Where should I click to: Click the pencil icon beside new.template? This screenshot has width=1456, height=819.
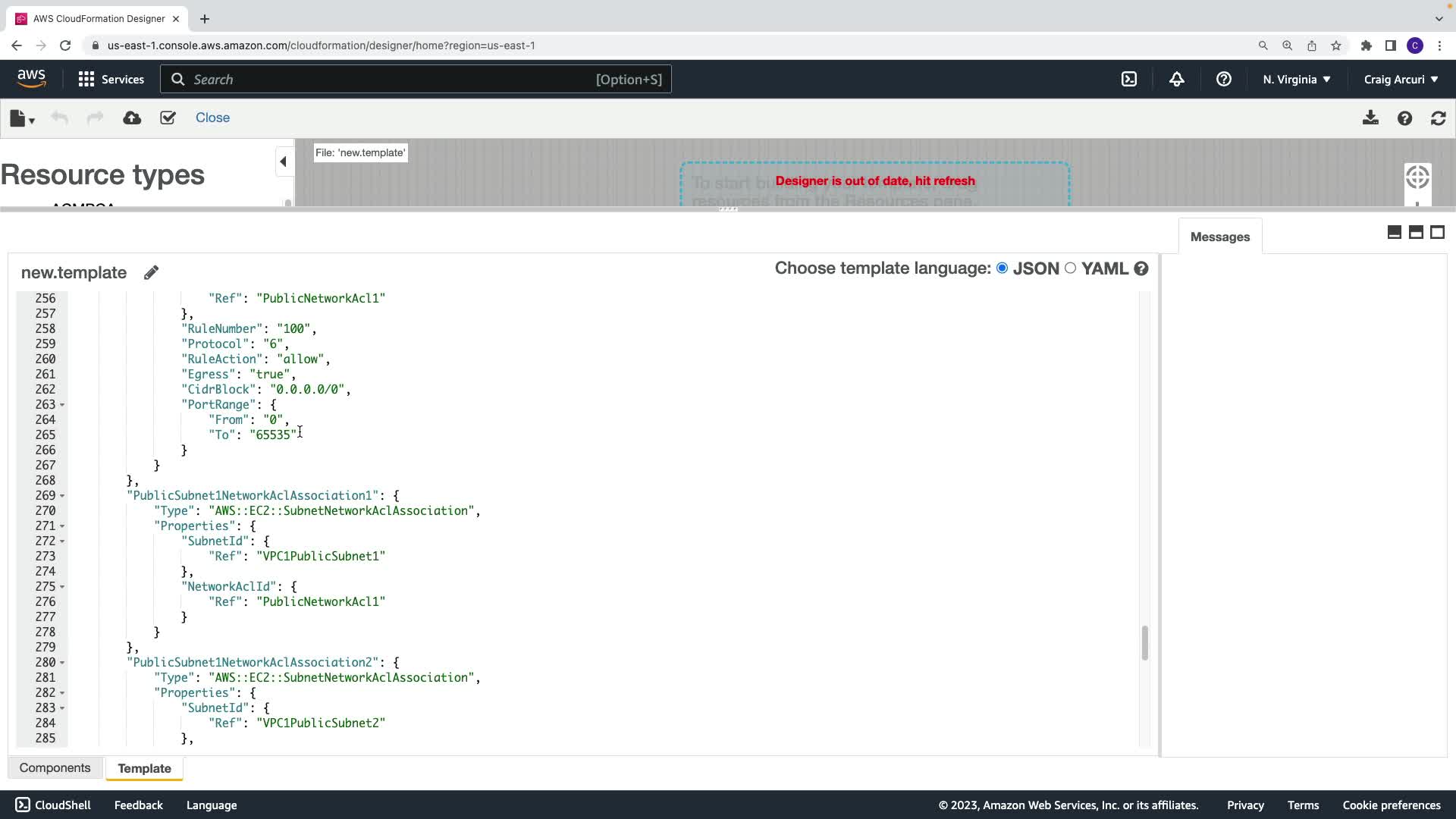click(151, 272)
